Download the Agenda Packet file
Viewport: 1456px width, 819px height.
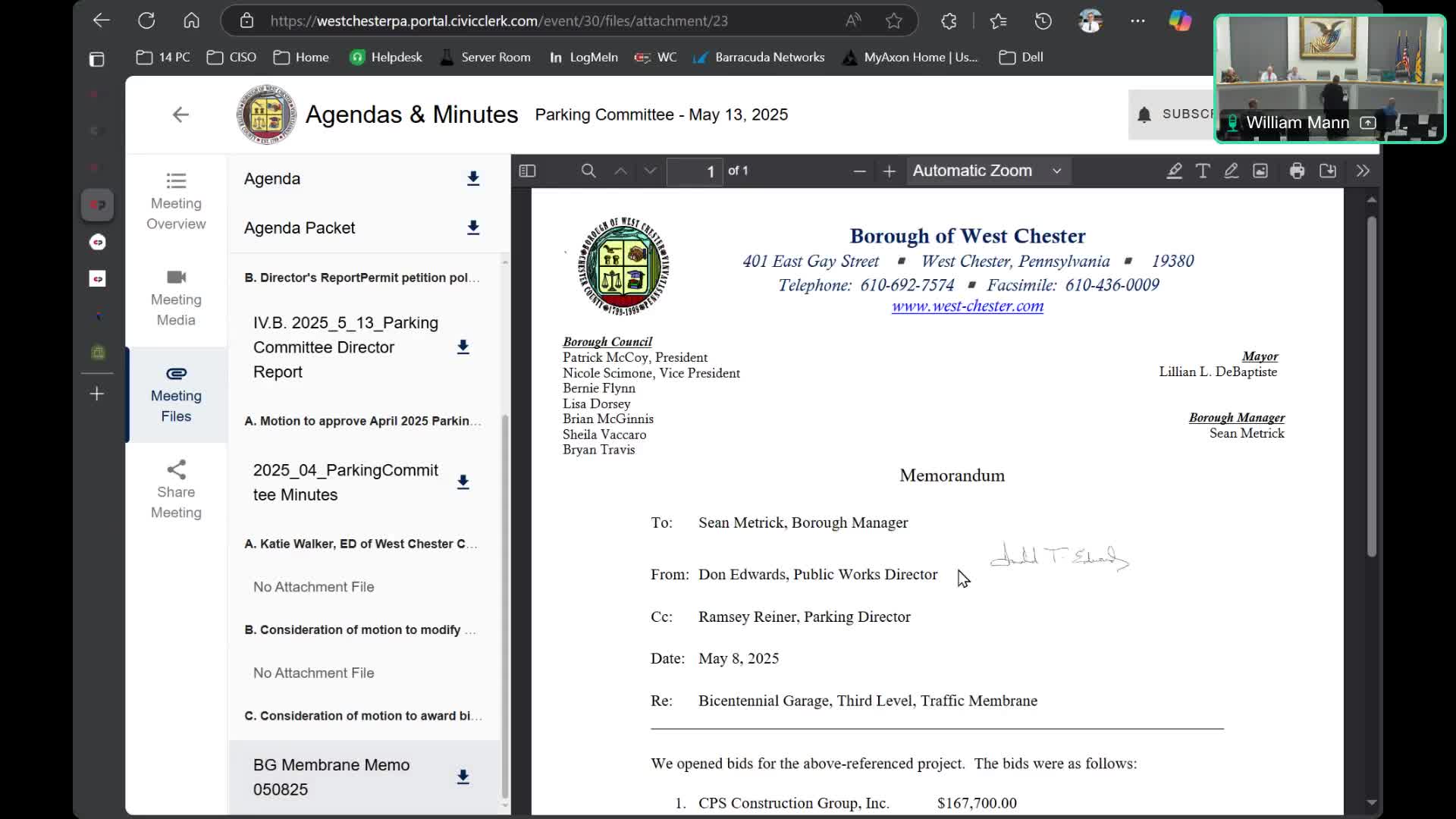[473, 227]
